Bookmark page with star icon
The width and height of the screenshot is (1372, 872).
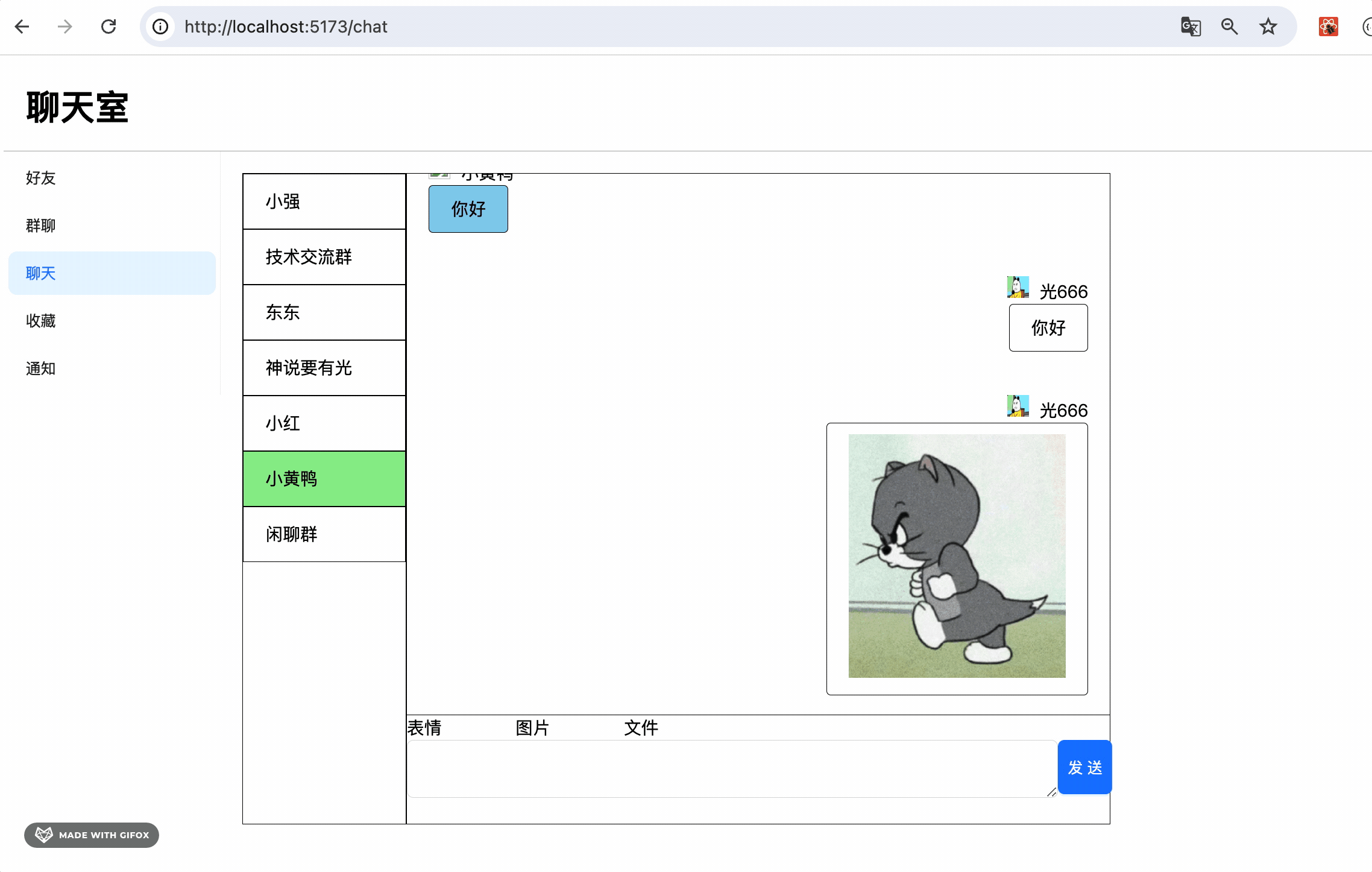pyautogui.click(x=1268, y=27)
